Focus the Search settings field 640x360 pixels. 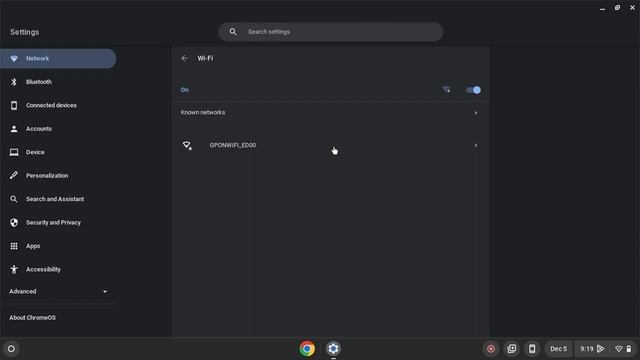[331, 32]
